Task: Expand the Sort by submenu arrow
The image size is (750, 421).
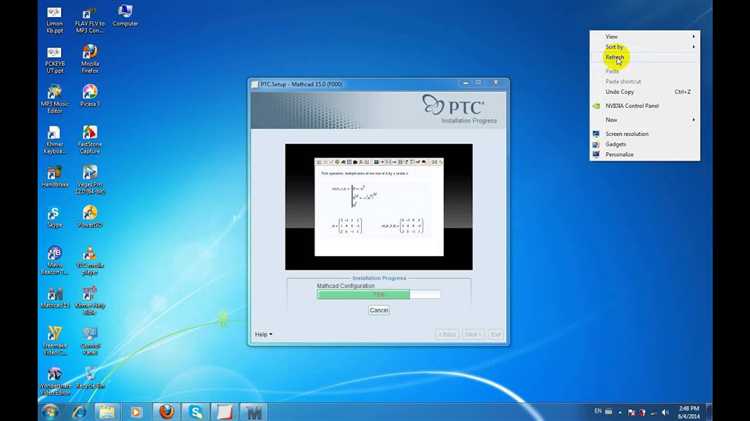Action: [x=693, y=46]
